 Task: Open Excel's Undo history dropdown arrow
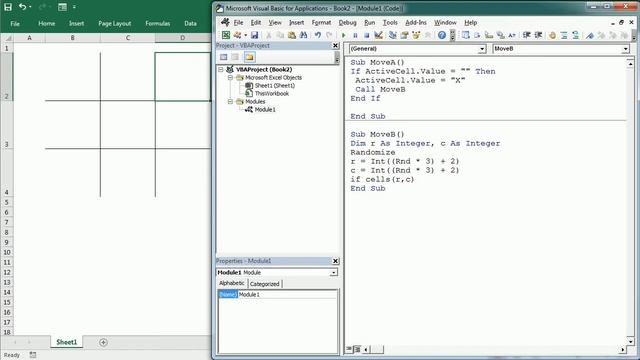(x=30, y=7)
